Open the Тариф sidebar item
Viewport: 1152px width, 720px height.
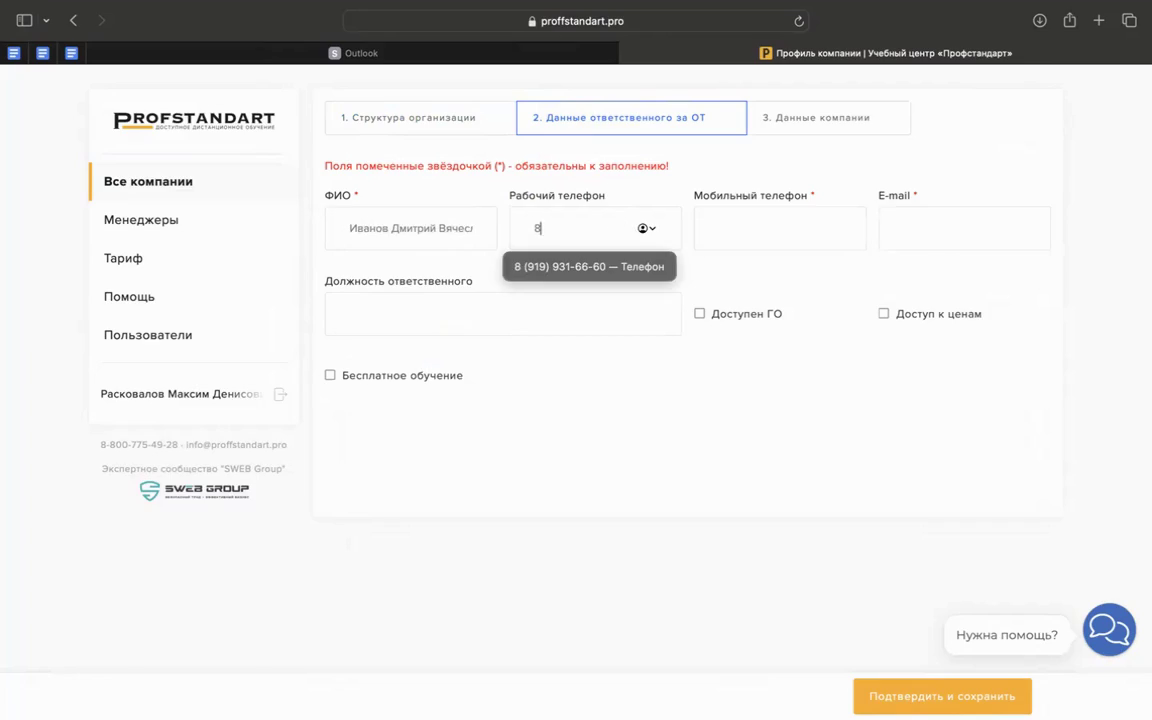(123, 258)
